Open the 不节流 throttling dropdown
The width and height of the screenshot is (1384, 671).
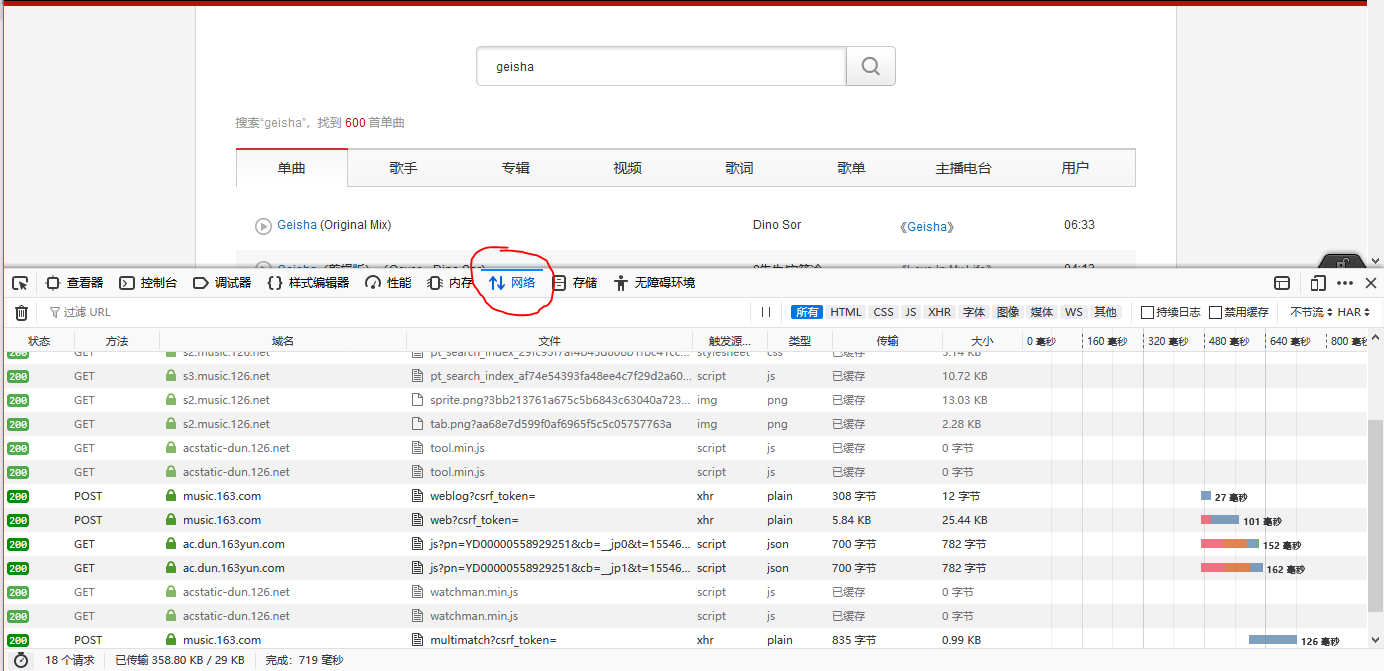pyautogui.click(x=1311, y=312)
